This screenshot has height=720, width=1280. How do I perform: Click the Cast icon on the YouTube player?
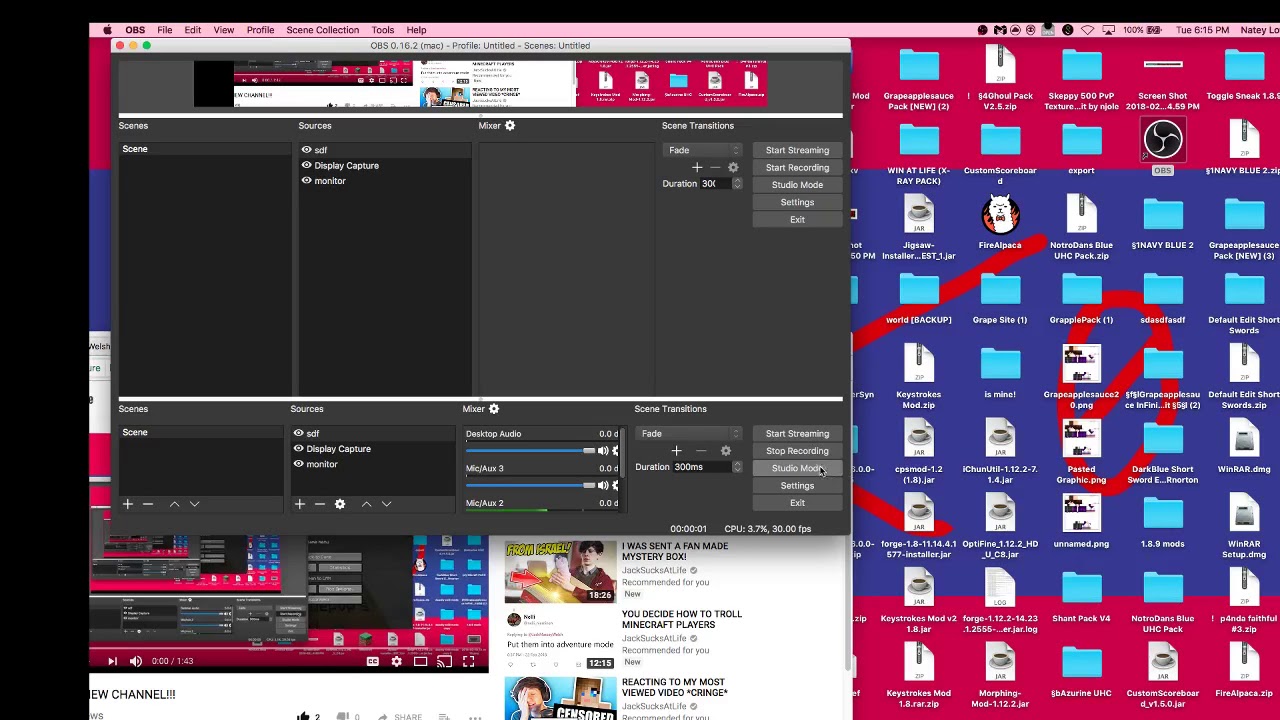pos(444,661)
